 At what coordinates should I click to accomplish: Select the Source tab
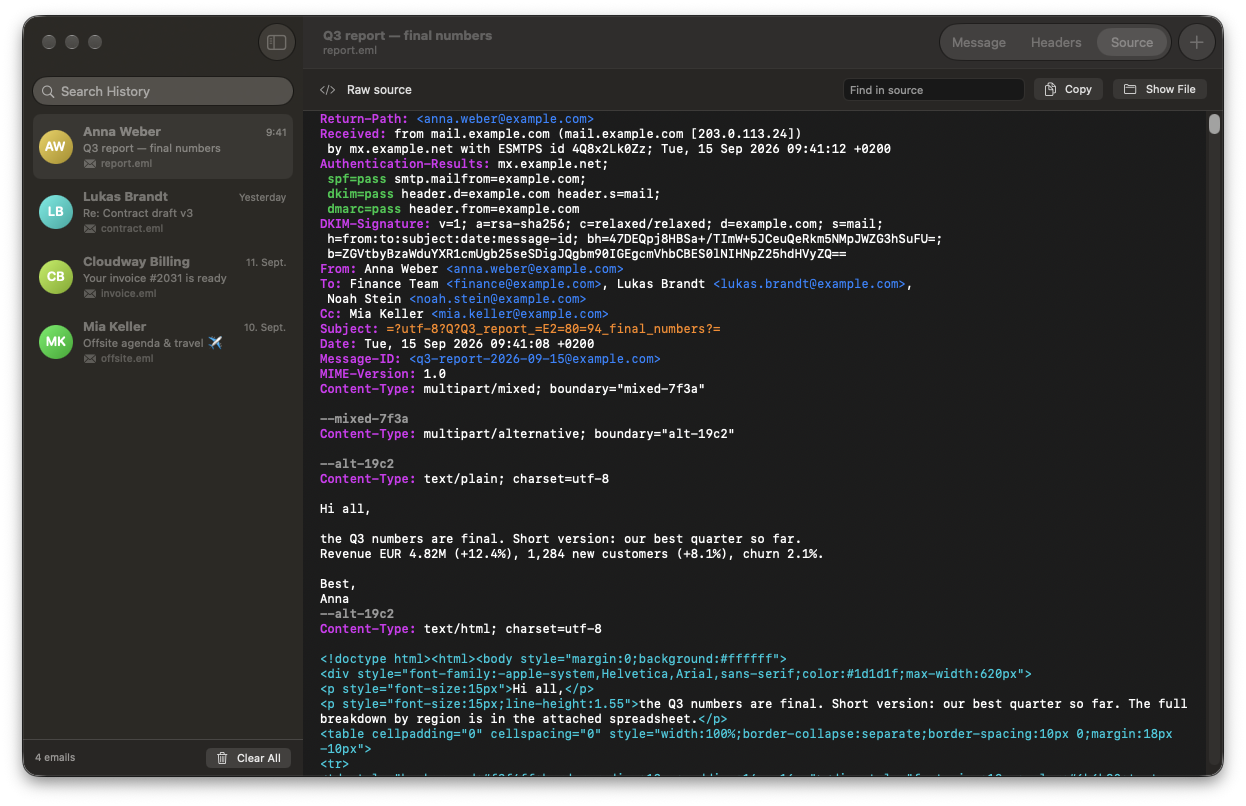coord(1132,42)
